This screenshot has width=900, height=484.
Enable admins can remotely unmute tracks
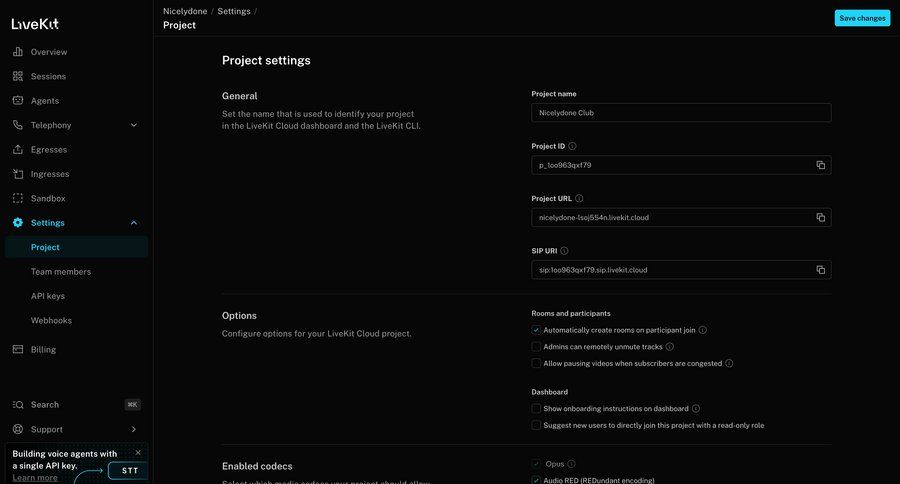click(536, 347)
